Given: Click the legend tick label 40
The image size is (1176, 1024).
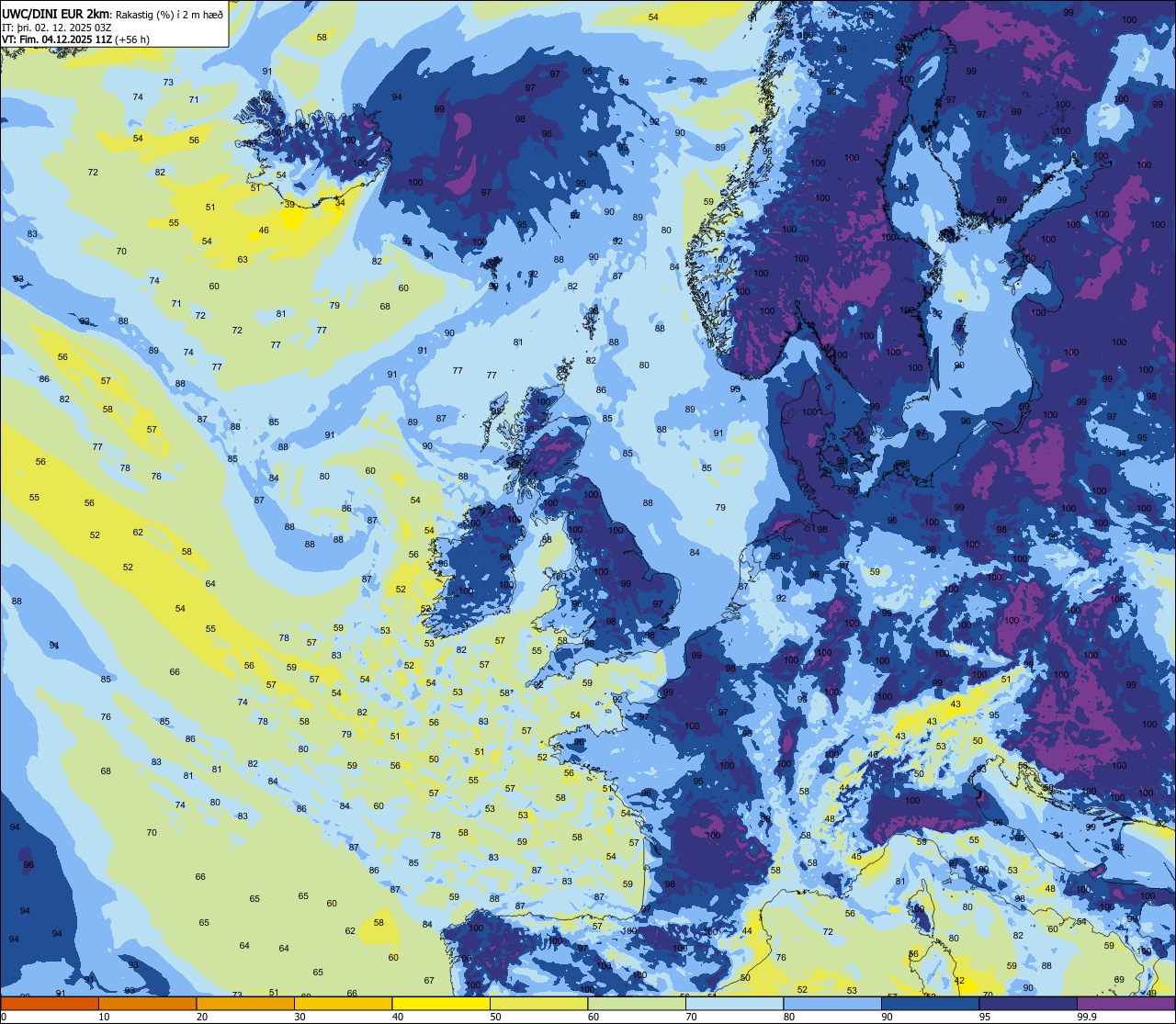Looking at the screenshot, I should [x=398, y=1017].
